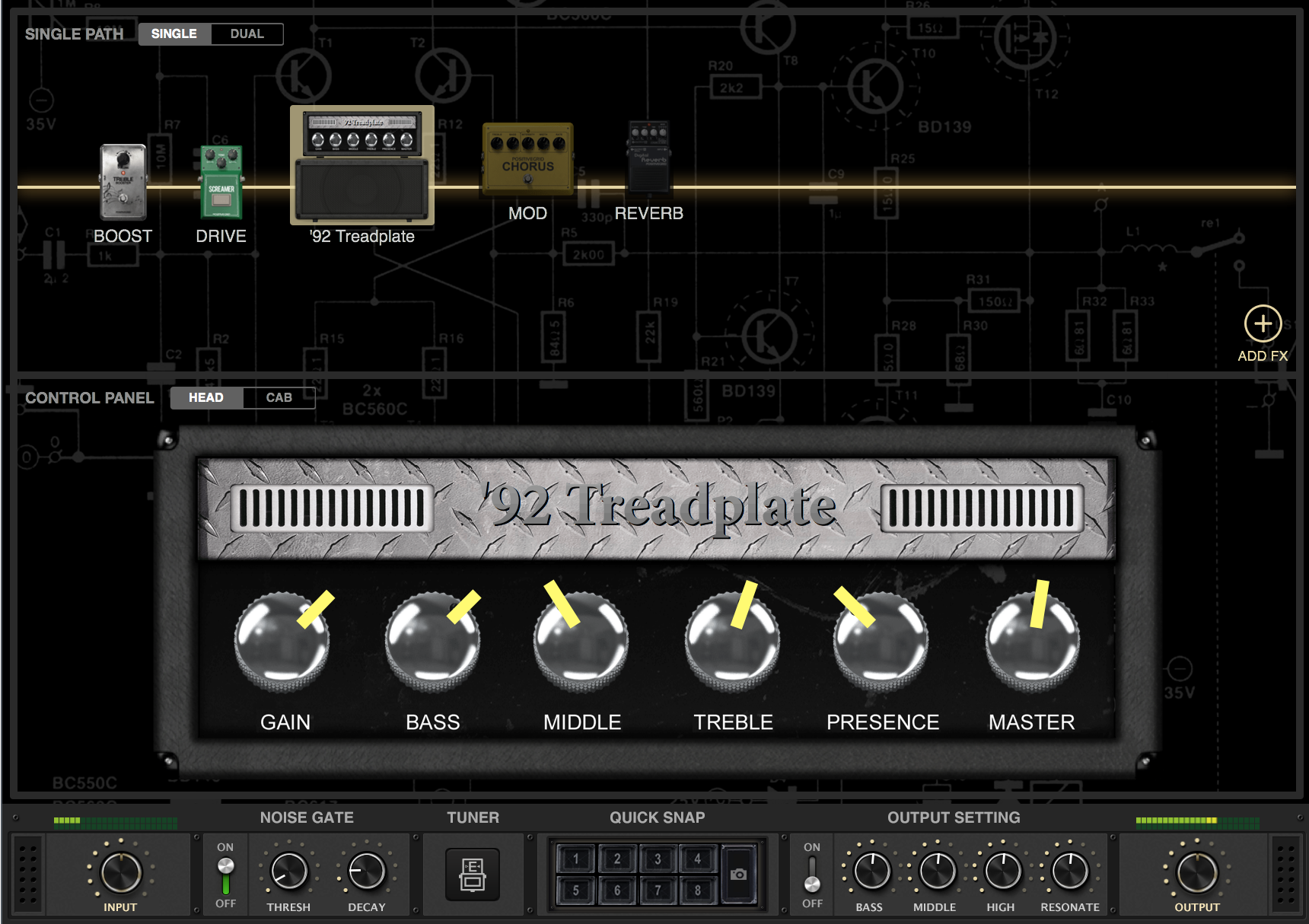Click the ADD FX plus icon
Viewport: 1309px width, 924px height.
tap(1263, 323)
